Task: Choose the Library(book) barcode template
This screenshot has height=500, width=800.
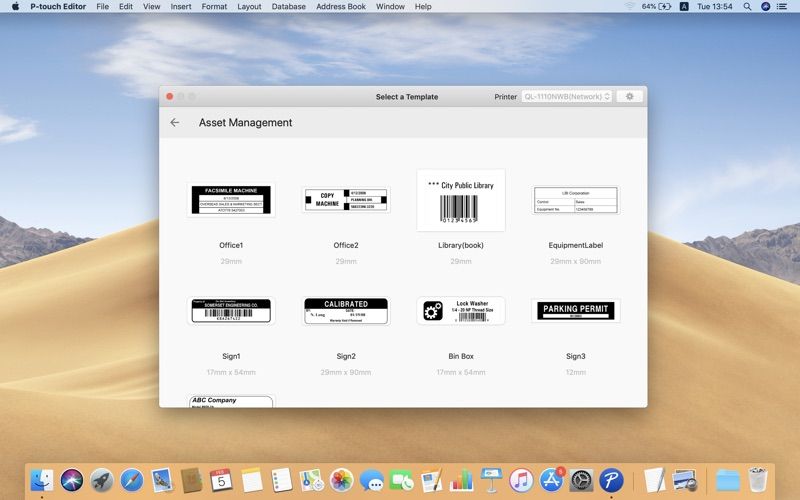Action: [x=461, y=200]
